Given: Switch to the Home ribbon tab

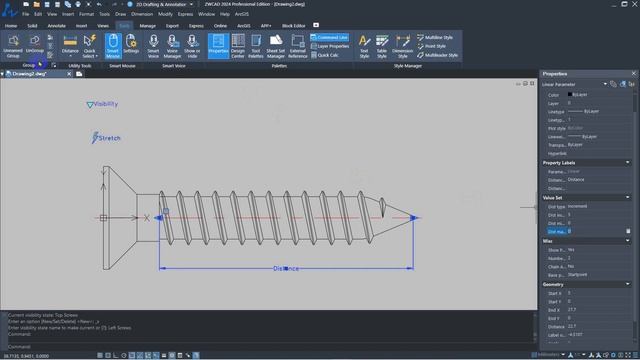Looking at the screenshot, I should (11, 26).
